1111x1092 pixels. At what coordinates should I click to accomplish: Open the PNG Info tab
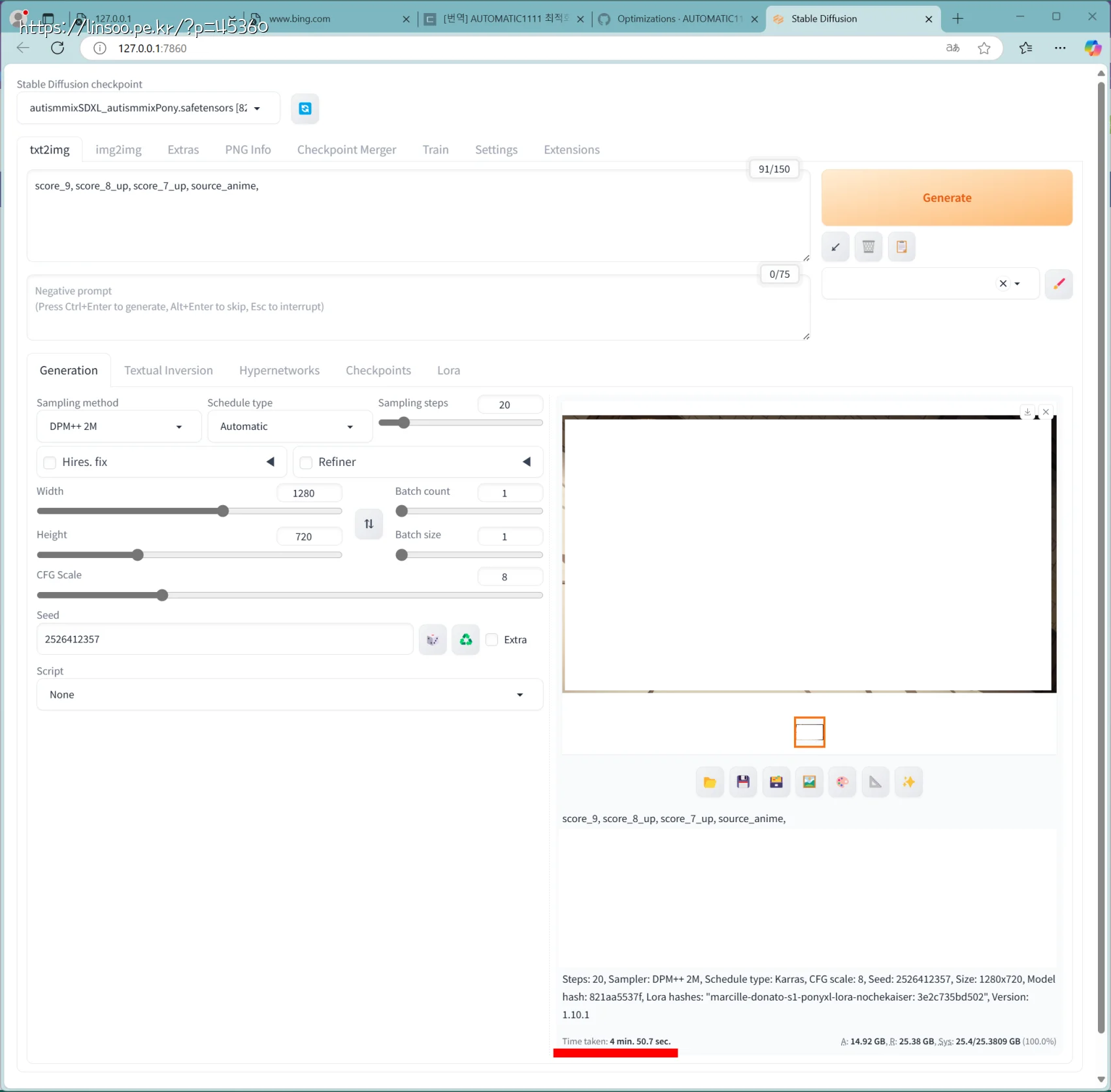[248, 150]
